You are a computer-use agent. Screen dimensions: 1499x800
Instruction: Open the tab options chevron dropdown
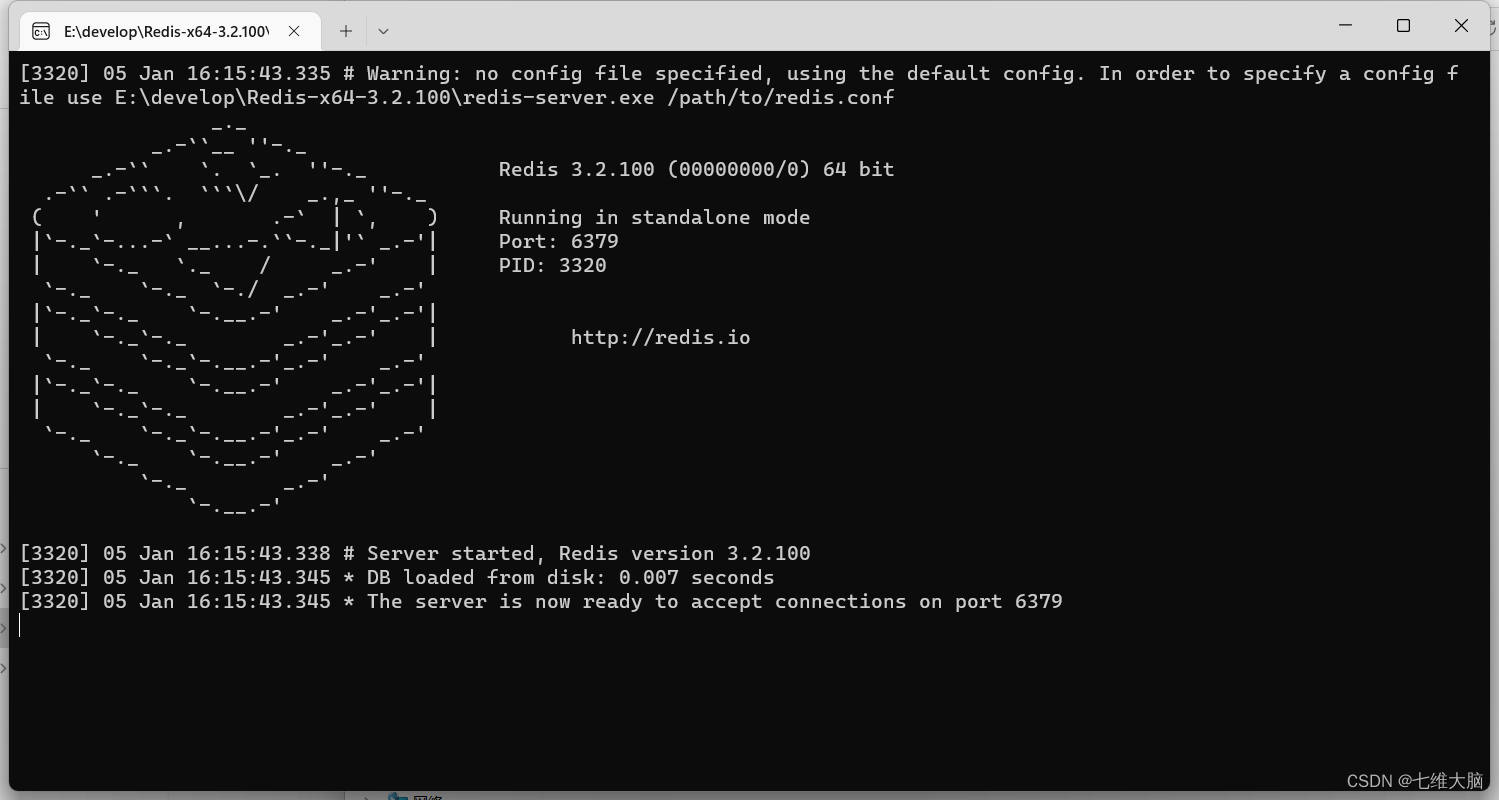tap(383, 31)
